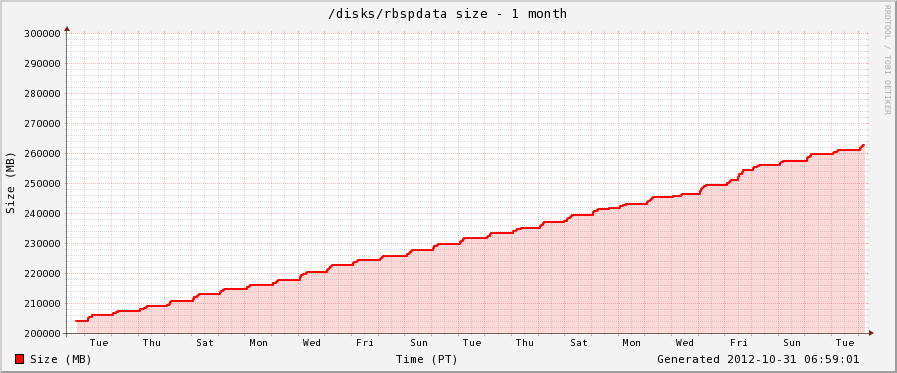This screenshot has height=373, width=897.
Task: Click the last Tue label on x-axis
Action: [x=845, y=343]
